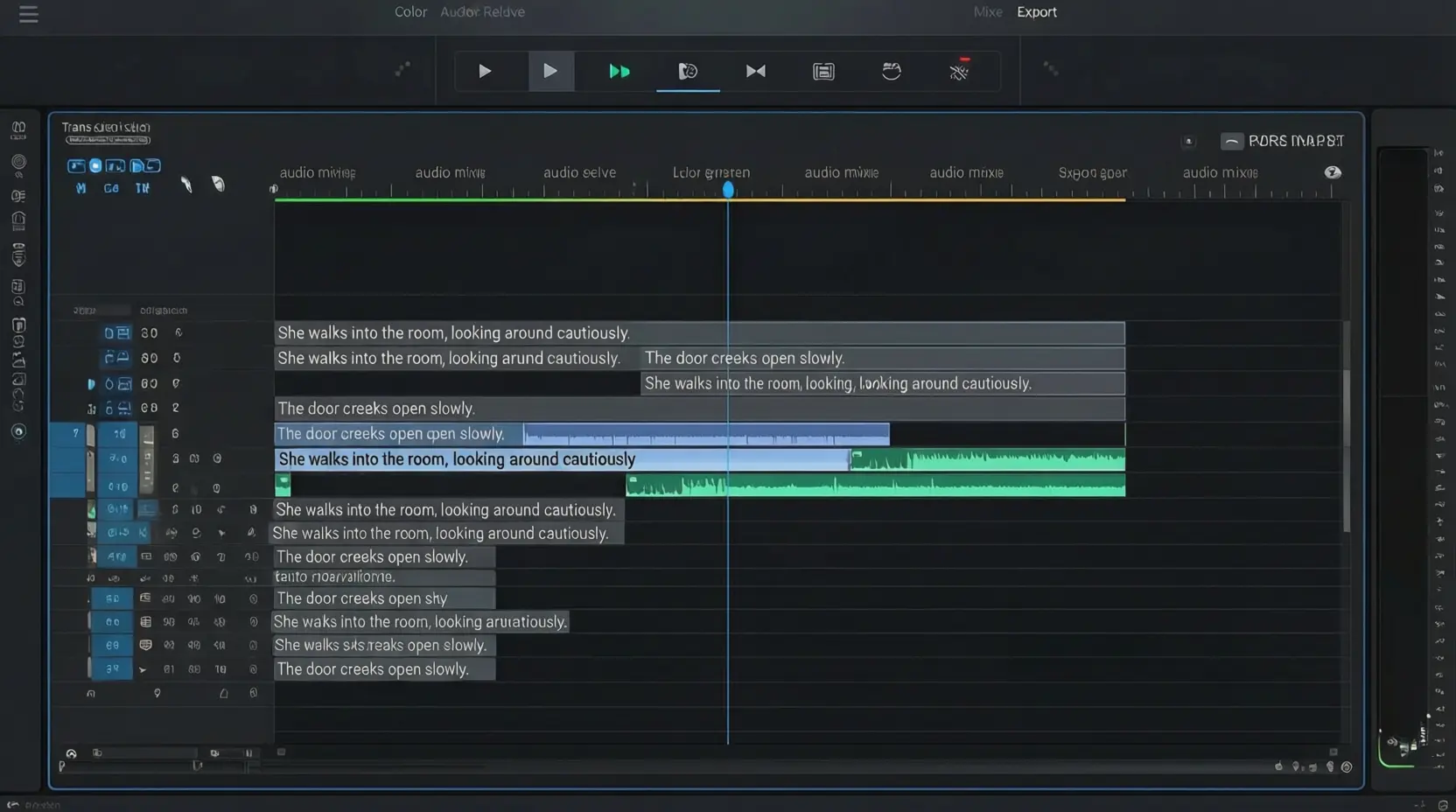Click the highlighted second play button

click(550, 72)
